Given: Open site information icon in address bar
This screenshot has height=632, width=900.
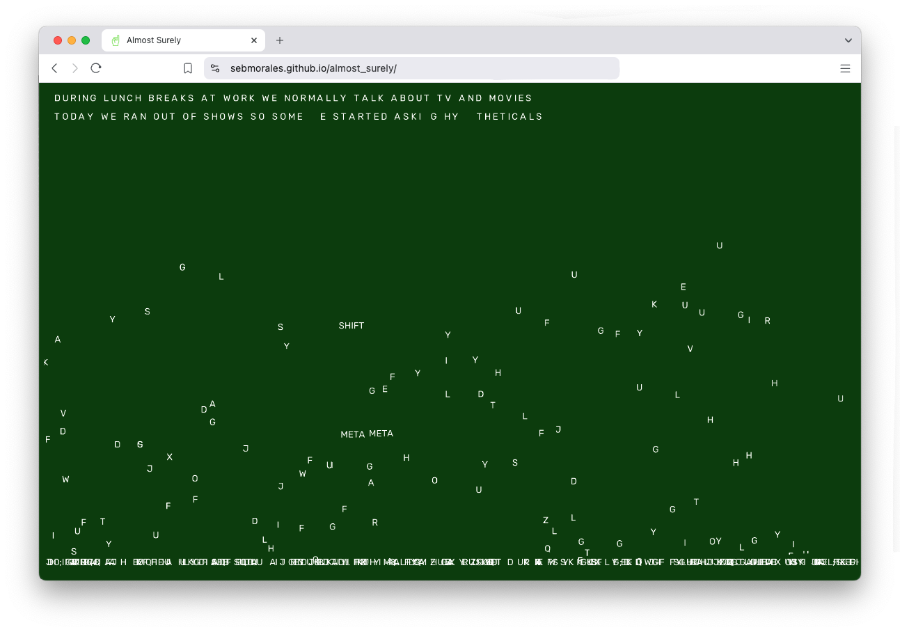Looking at the screenshot, I should pos(215,68).
